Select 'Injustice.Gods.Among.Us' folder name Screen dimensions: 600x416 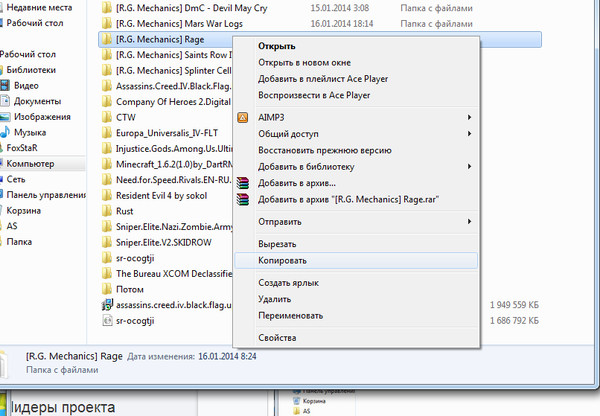pyautogui.click(x=174, y=148)
